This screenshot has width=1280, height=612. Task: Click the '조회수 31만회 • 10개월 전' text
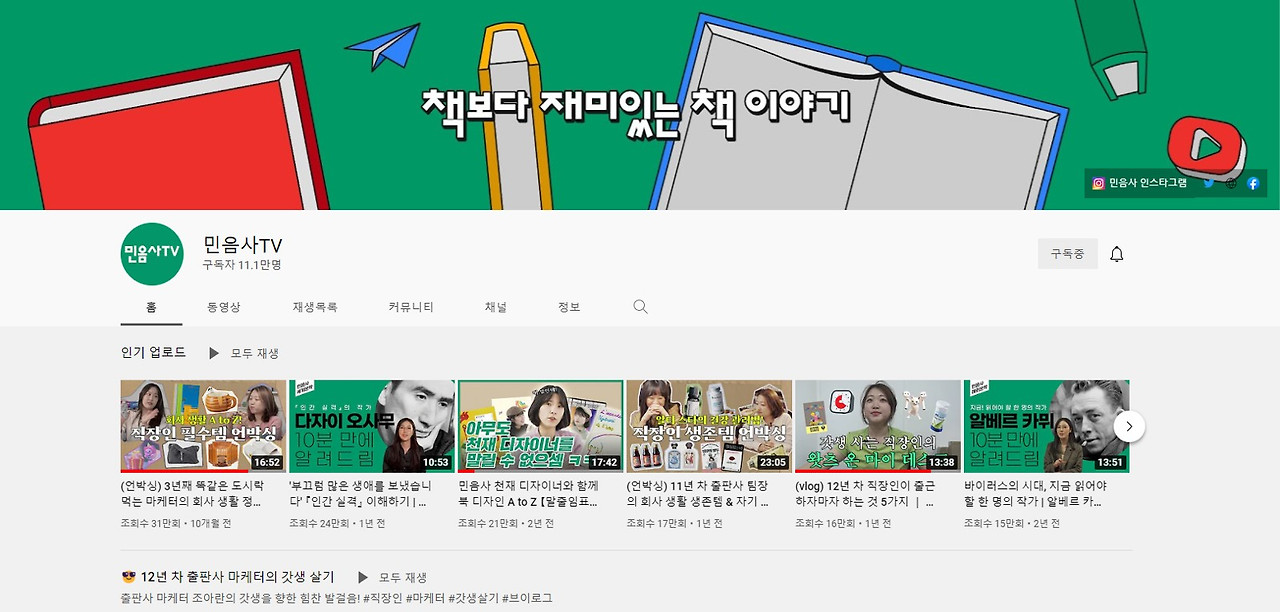point(176,523)
